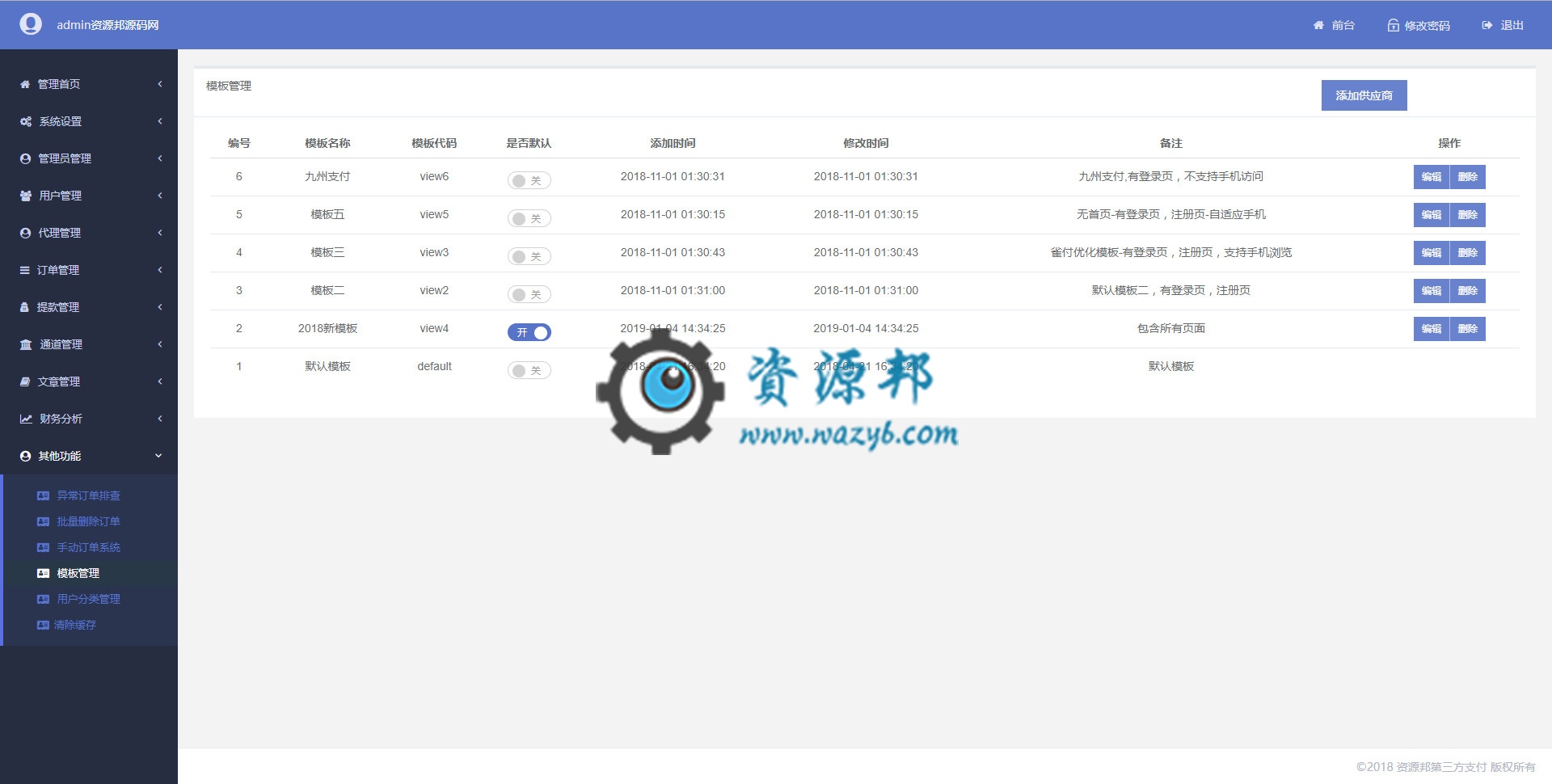
Task: Expand the 管理员管理 menu chevron
Action: click(160, 158)
